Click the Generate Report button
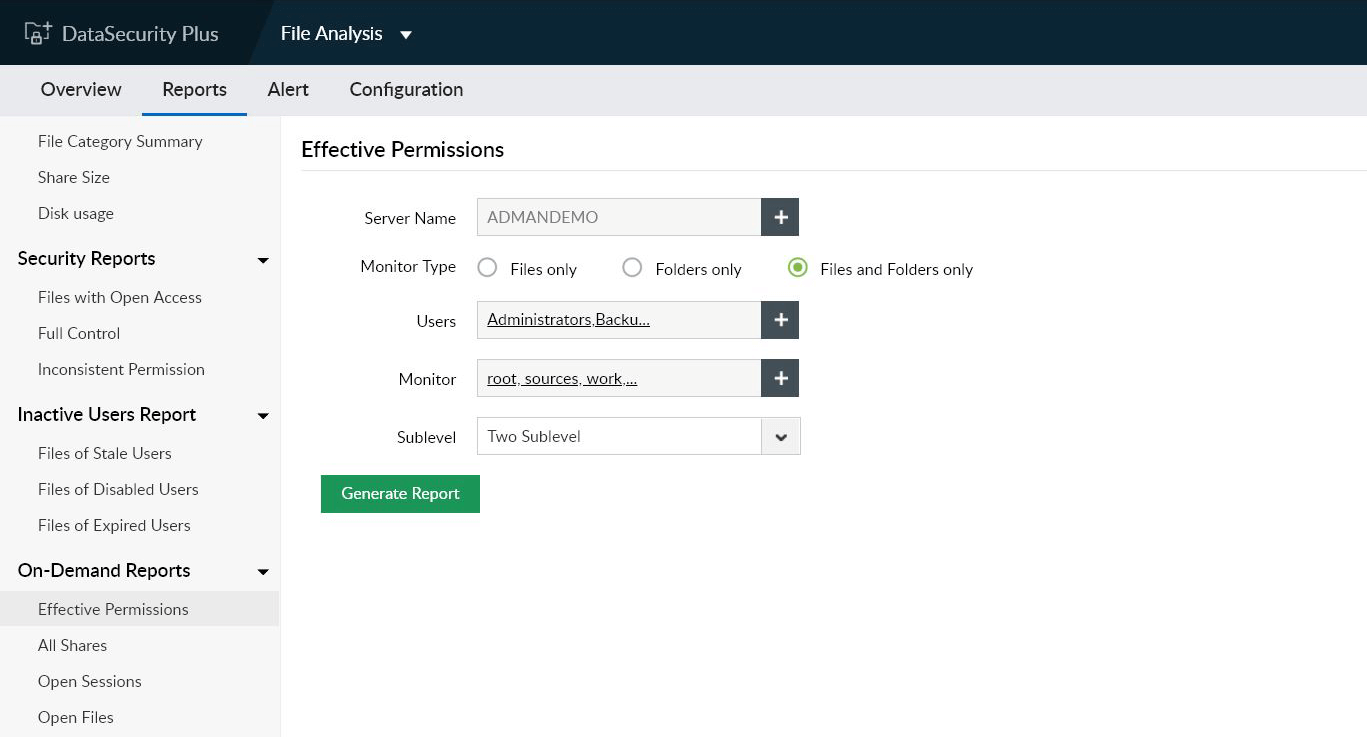This screenshot has width=1367, height=738. [x=400, y=494]
